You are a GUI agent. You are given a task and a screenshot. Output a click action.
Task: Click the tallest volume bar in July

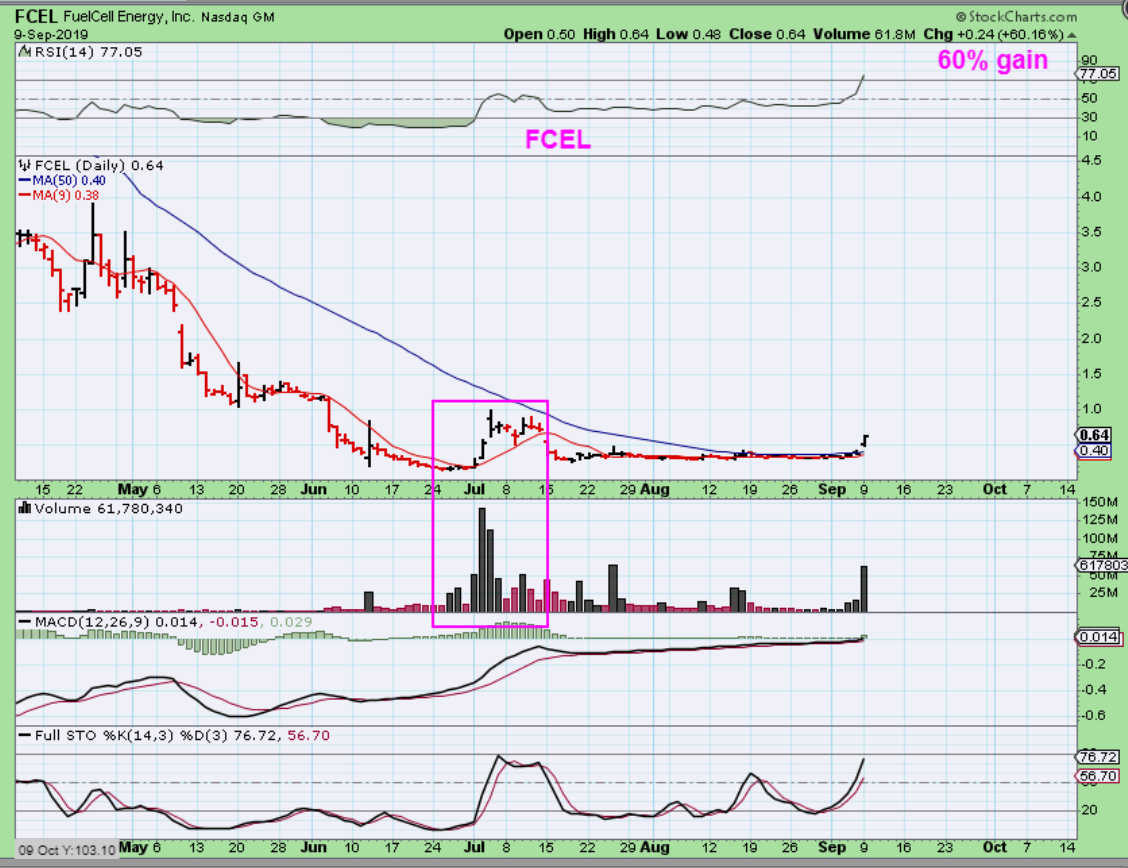coord(482,559)
